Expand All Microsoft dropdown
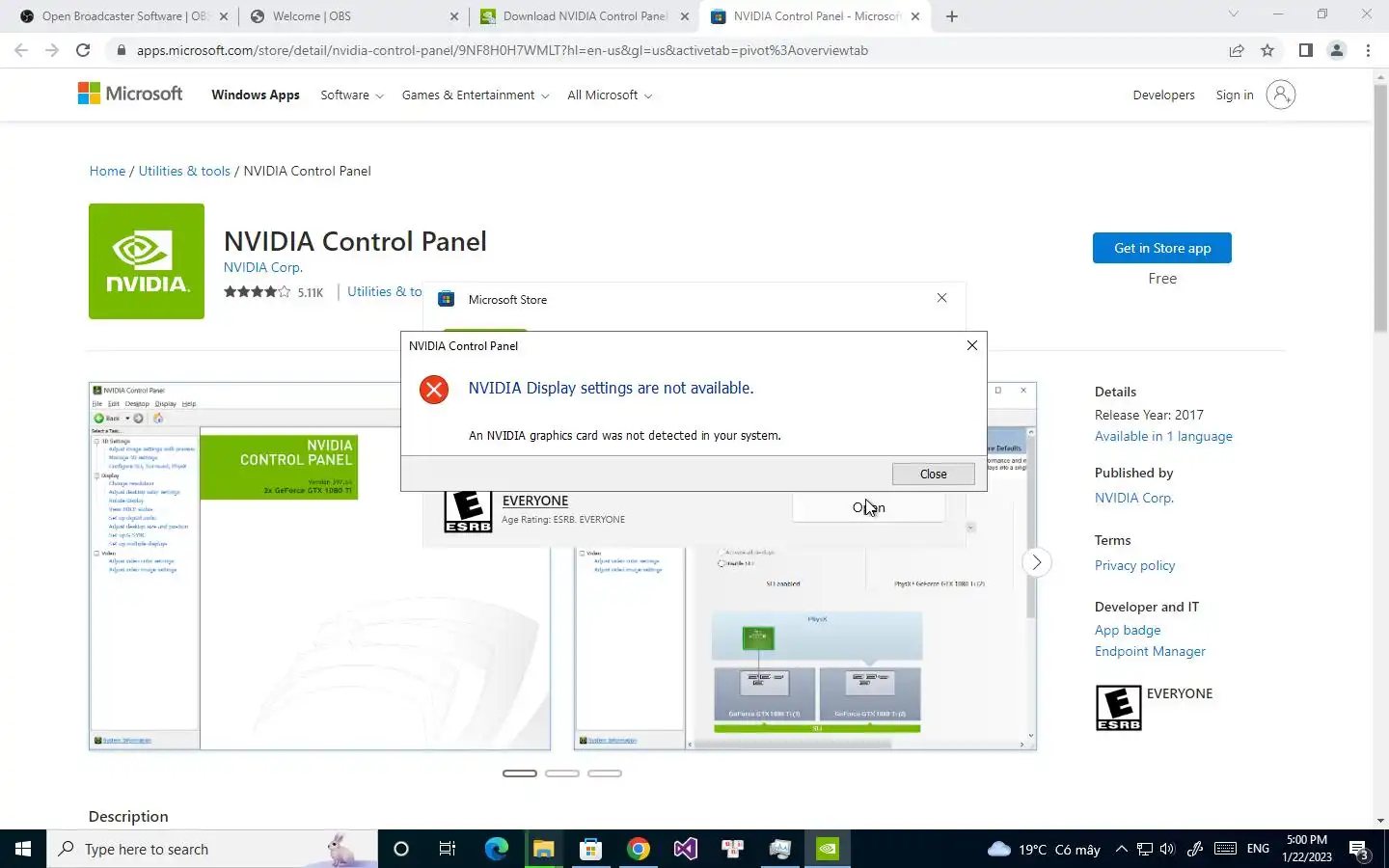This screenshot has height=868, width=1389. pos(610,95)
